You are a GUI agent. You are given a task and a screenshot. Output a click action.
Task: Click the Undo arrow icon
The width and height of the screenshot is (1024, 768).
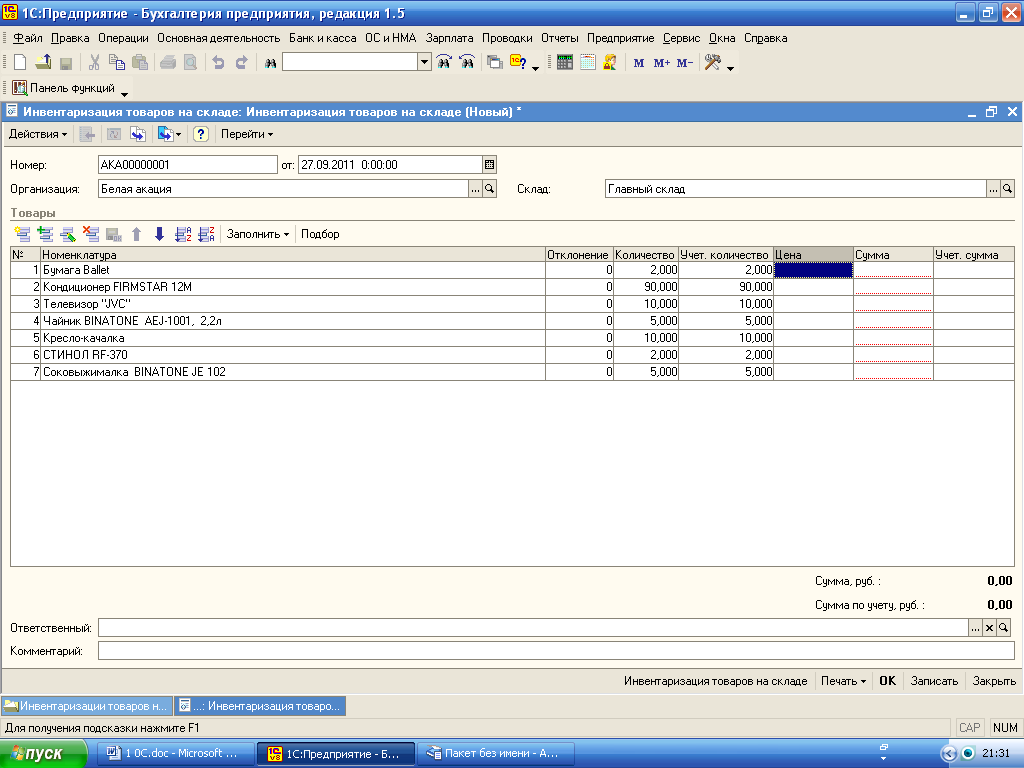tap(219, 63)
